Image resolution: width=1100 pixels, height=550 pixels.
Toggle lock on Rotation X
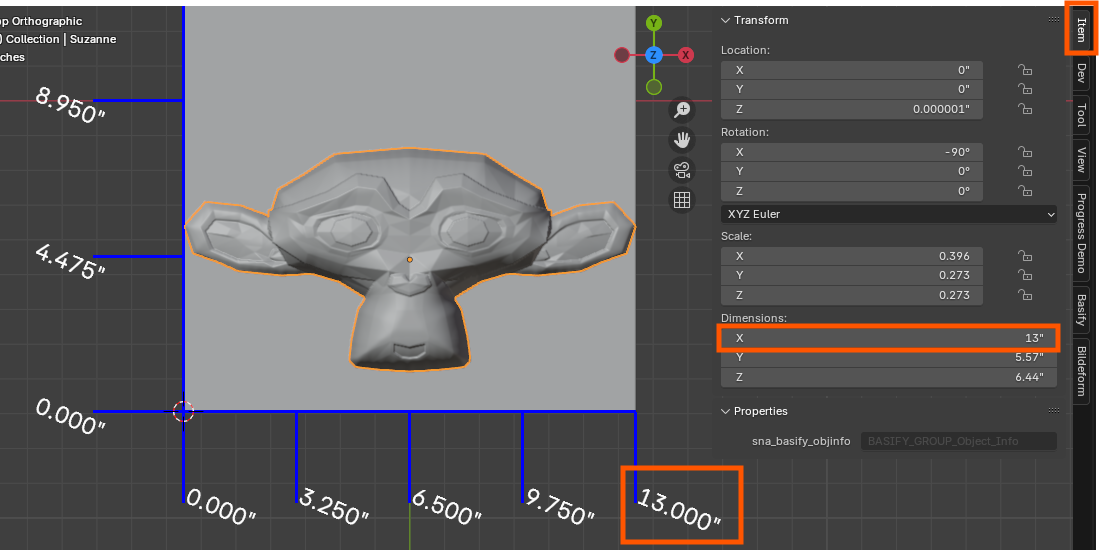1025,152
